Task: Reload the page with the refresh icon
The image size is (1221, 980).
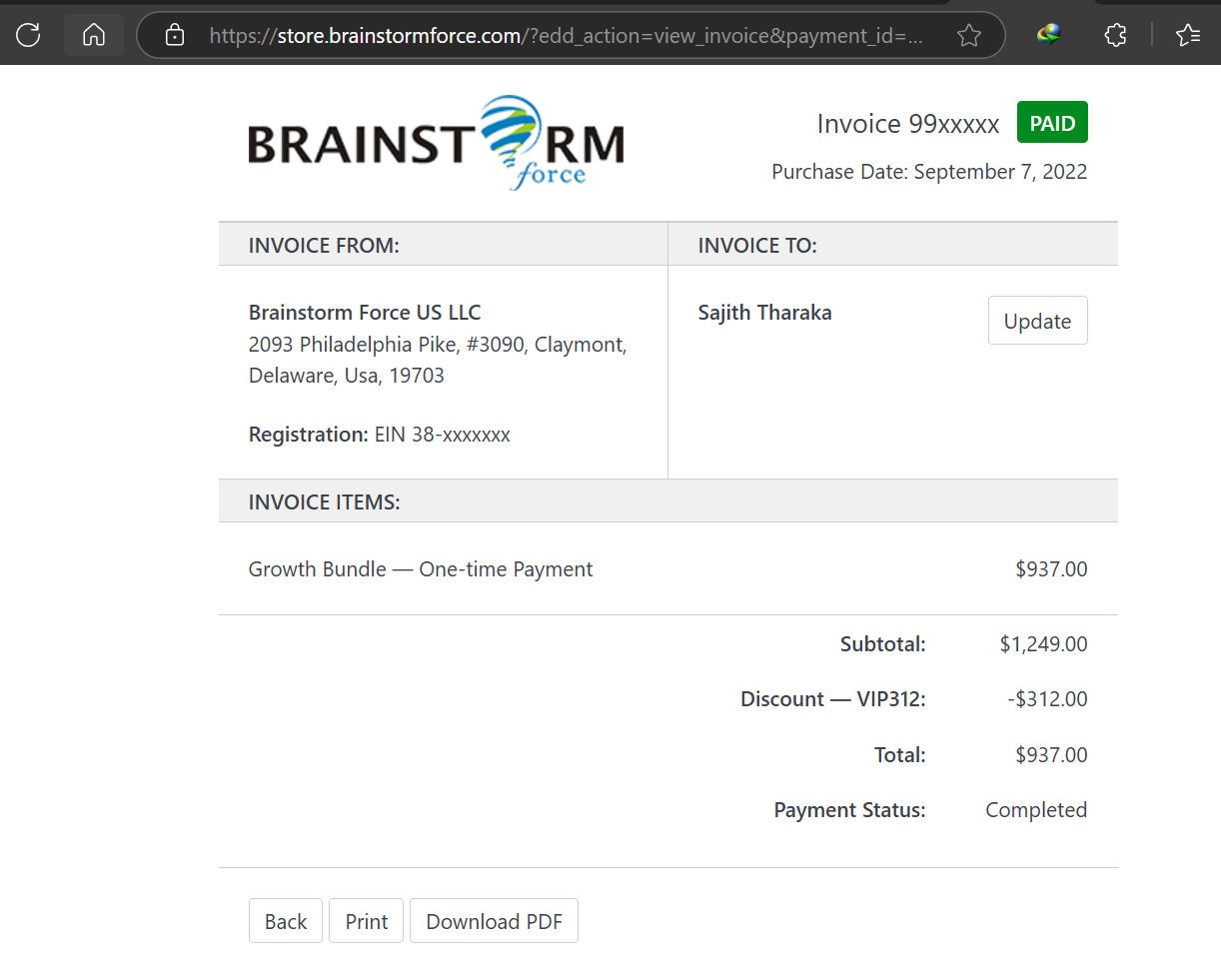Action: click(28, 35)
